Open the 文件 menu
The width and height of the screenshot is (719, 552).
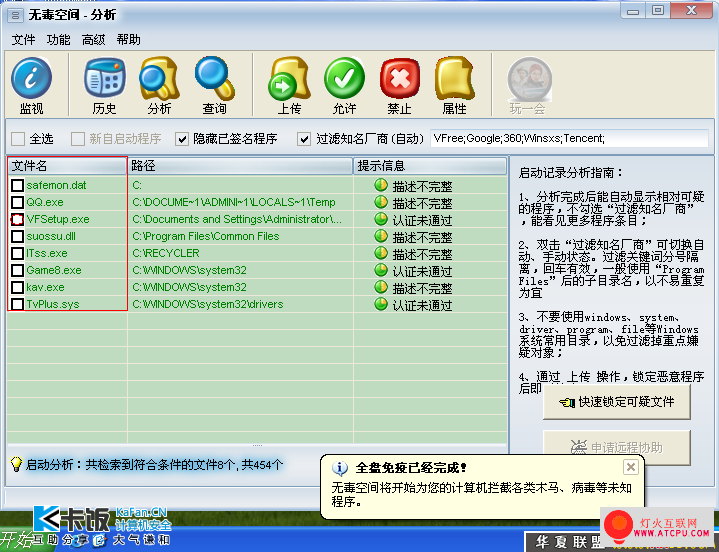pos(23,40)
